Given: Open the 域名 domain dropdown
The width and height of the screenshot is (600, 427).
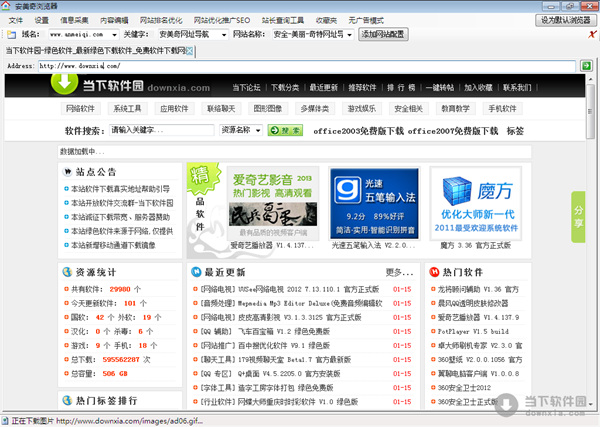Looking at the screenshot, I should (114, 35).
